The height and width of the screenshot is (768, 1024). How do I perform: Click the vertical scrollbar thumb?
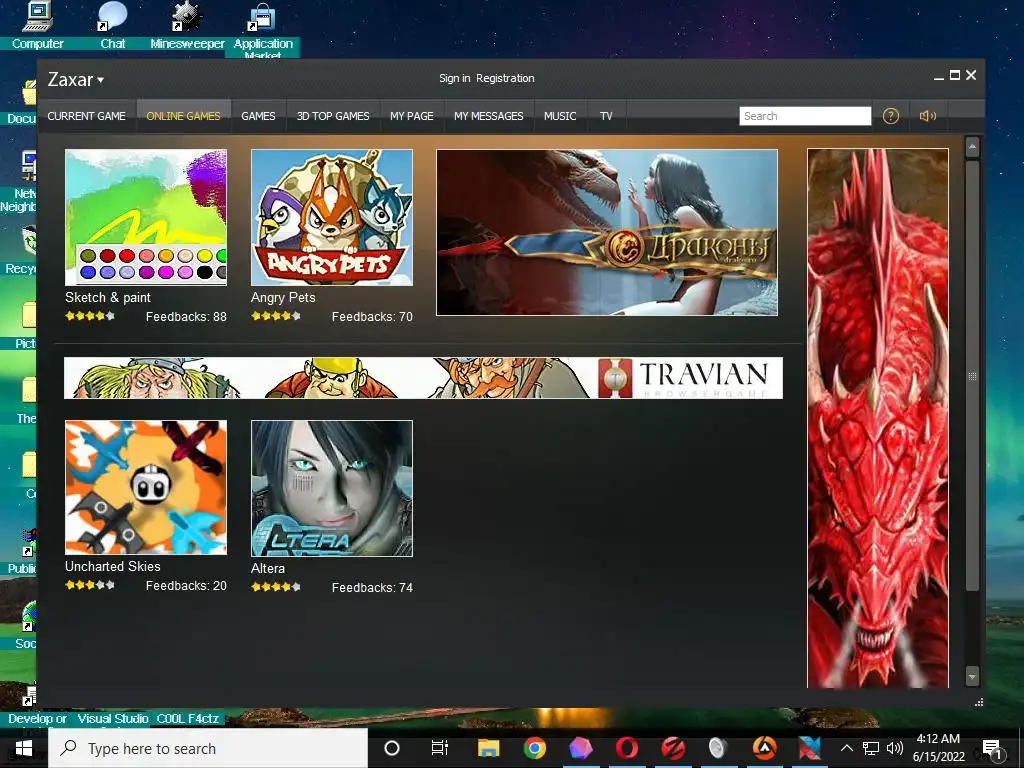[972, 376]
